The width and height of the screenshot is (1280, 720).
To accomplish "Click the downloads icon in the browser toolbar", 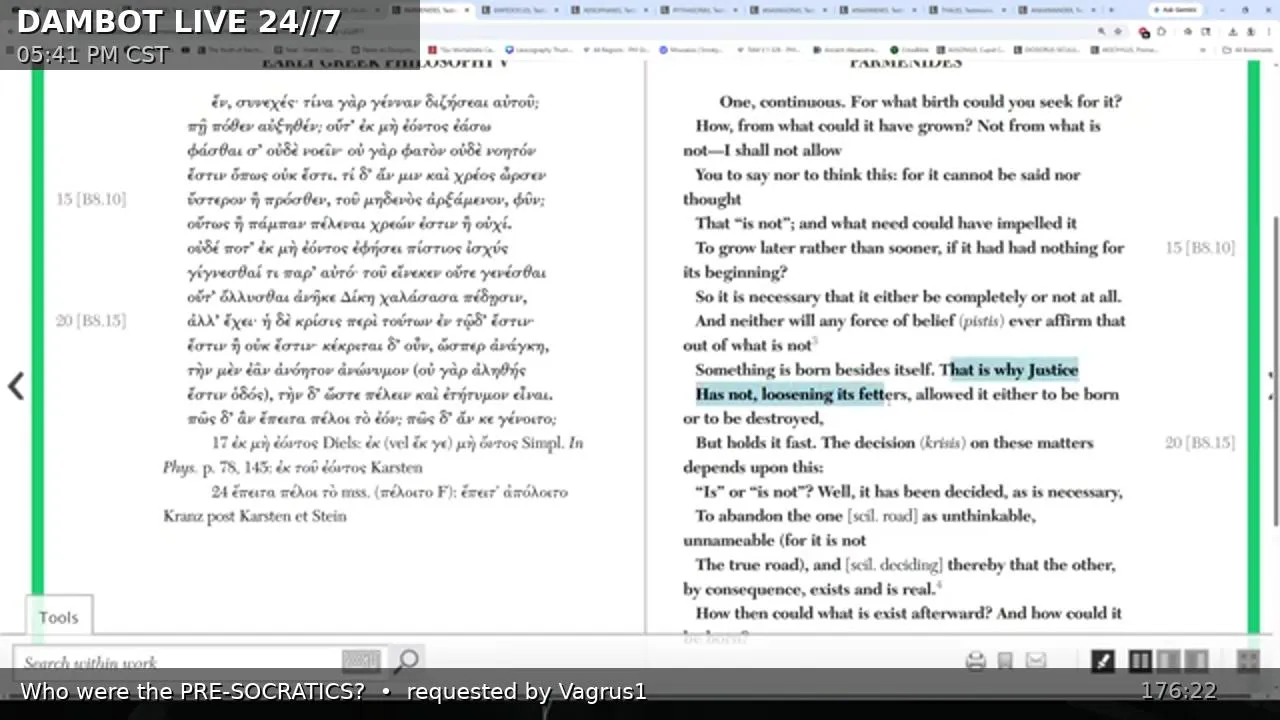I will click(1232, 32).
